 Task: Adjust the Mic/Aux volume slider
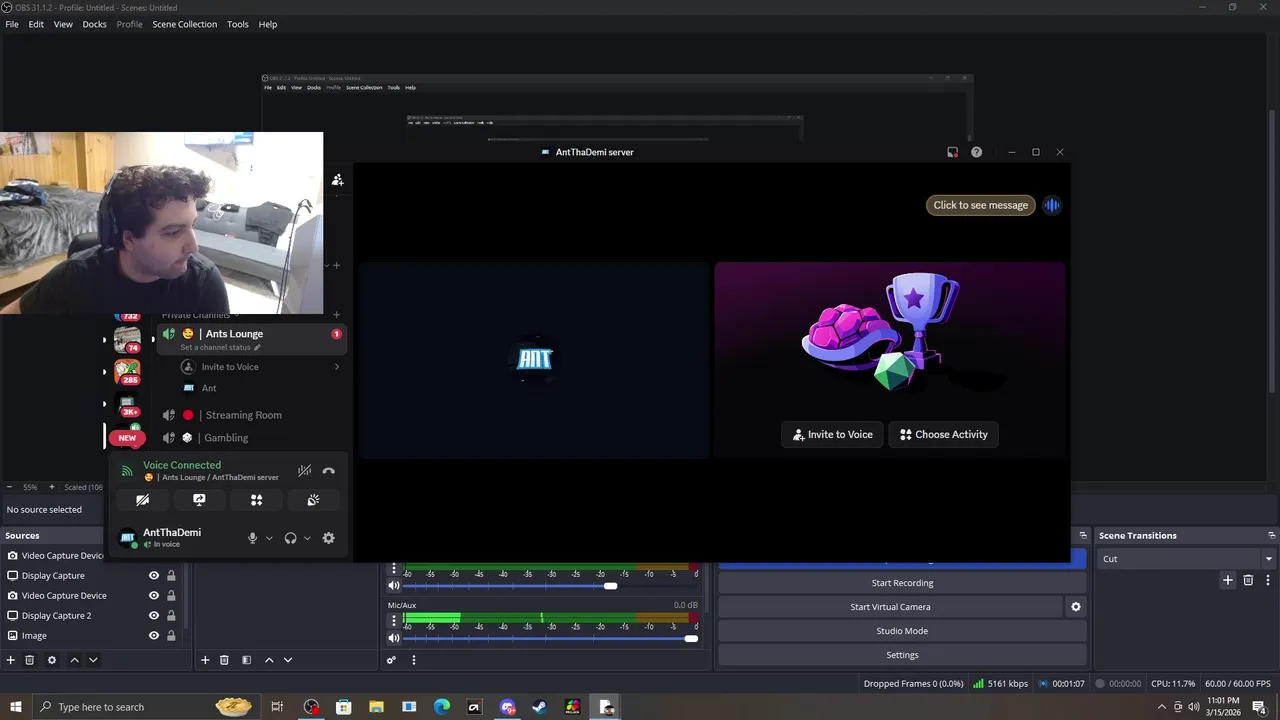pyautogui.click(x=691, y=638)
